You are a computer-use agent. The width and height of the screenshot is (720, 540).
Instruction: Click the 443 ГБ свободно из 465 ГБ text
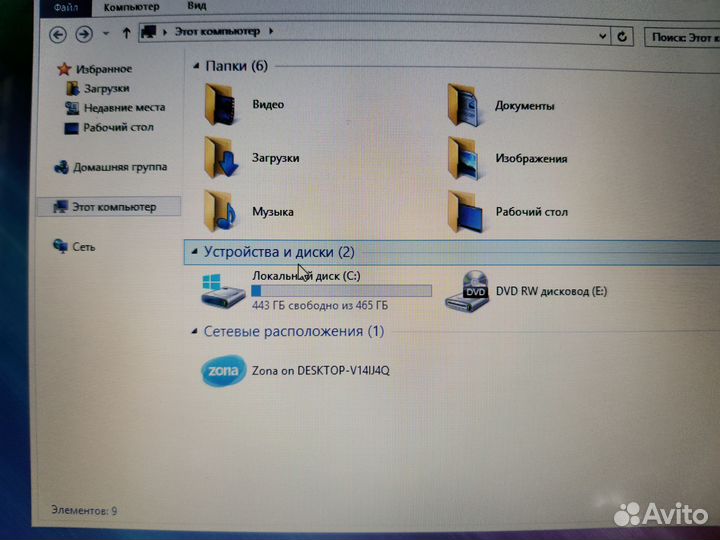click(x=320, y=305)
